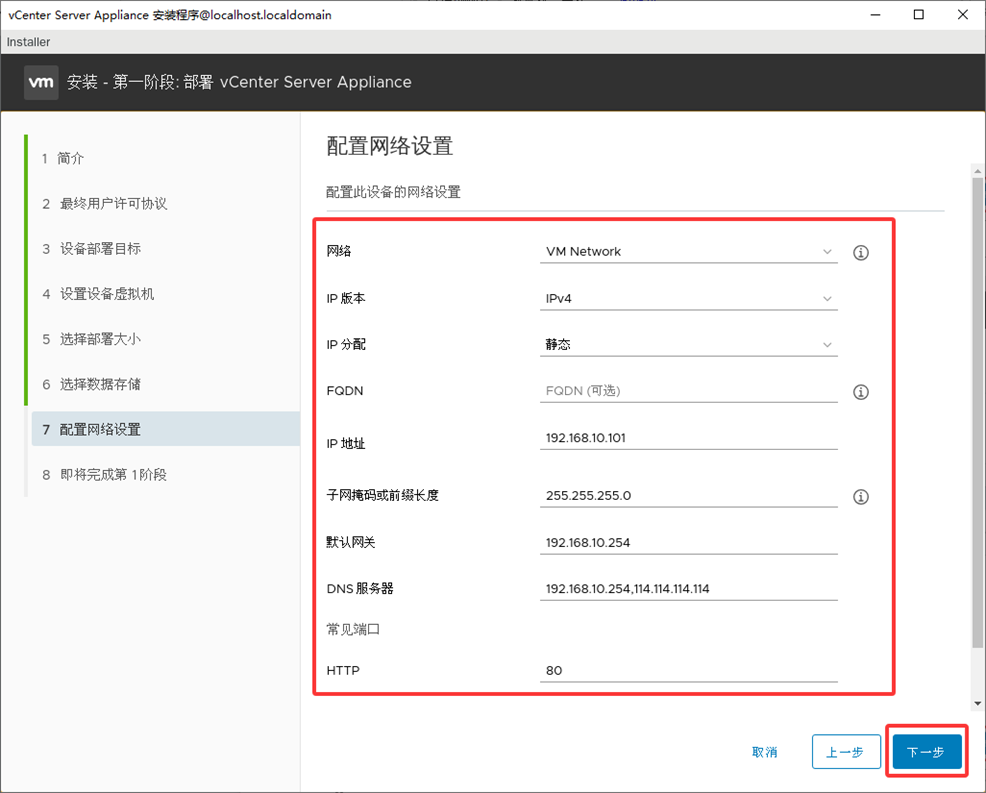Screen dimensions: 986x793
Task: Expand the IP 版本 IPv4 dropdown
Action: [688, 299]
